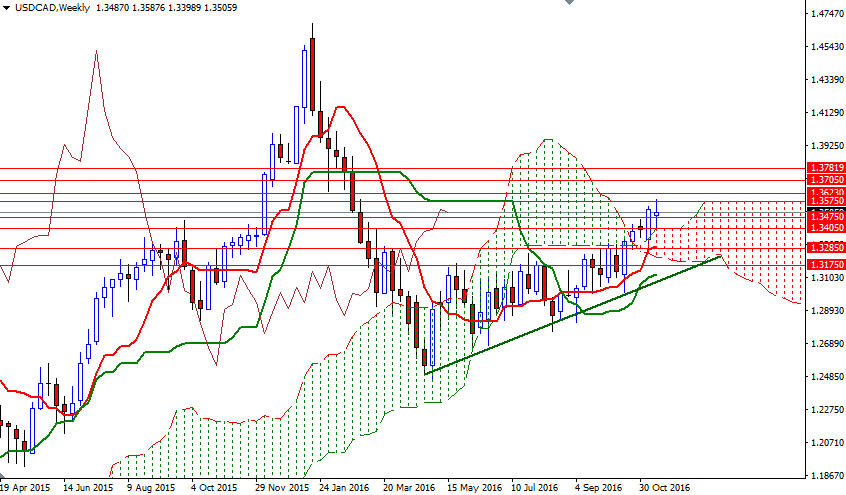Click the 14 Jun 2015 date label

coord(88,487)
